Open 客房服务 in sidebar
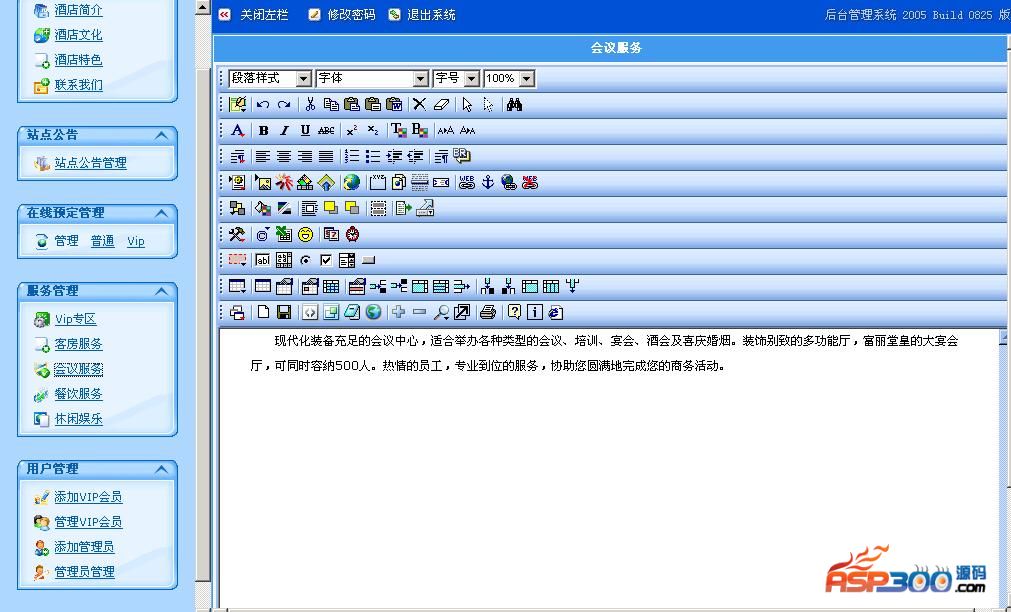 (x=79, y=344)
